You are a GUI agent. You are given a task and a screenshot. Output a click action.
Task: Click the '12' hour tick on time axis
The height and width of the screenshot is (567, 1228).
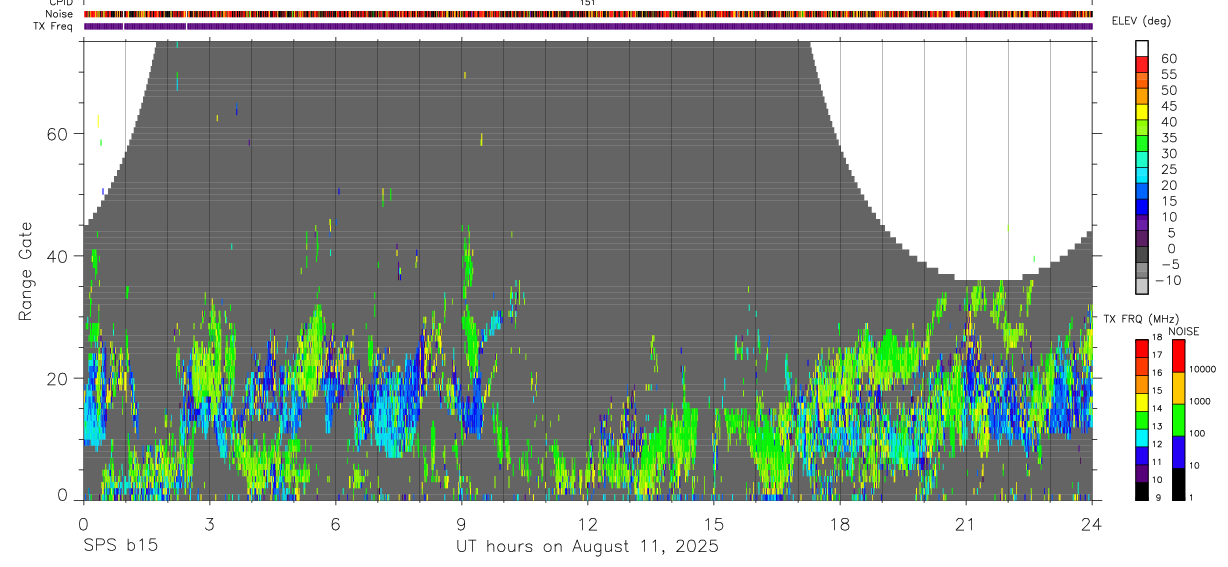point(588,523)
